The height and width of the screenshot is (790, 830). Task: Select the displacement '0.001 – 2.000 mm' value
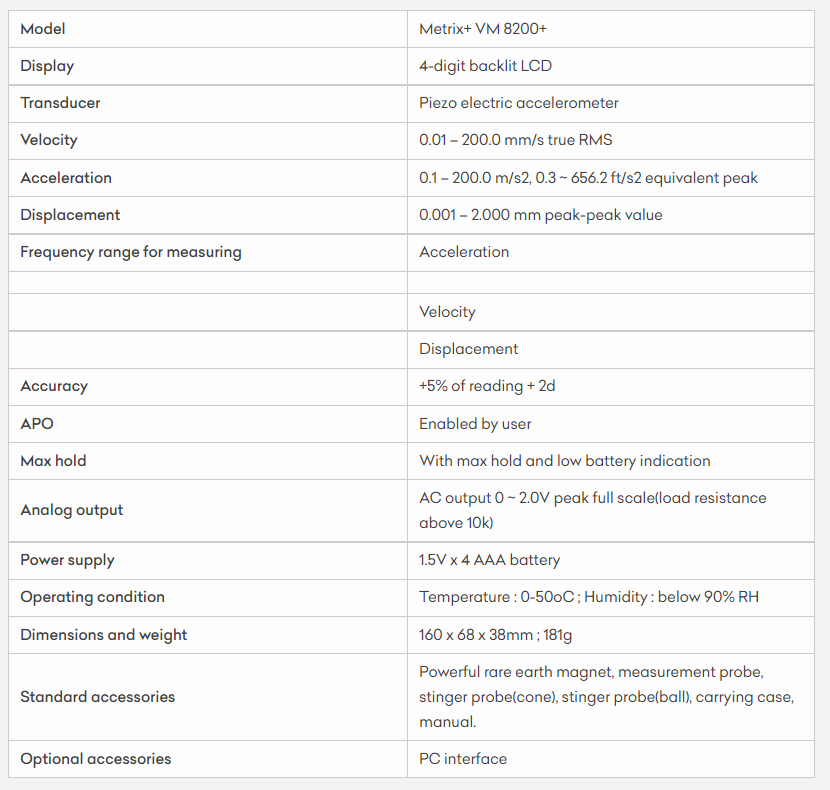click(540, 215)
